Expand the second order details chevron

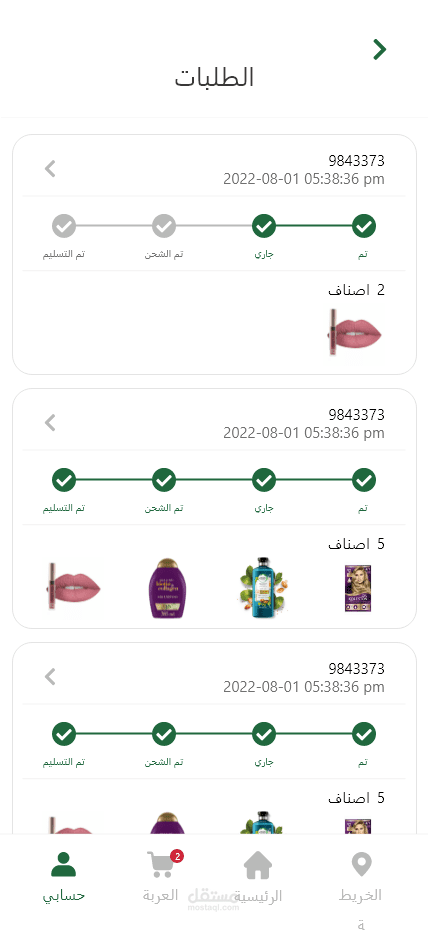coord(50,423)
